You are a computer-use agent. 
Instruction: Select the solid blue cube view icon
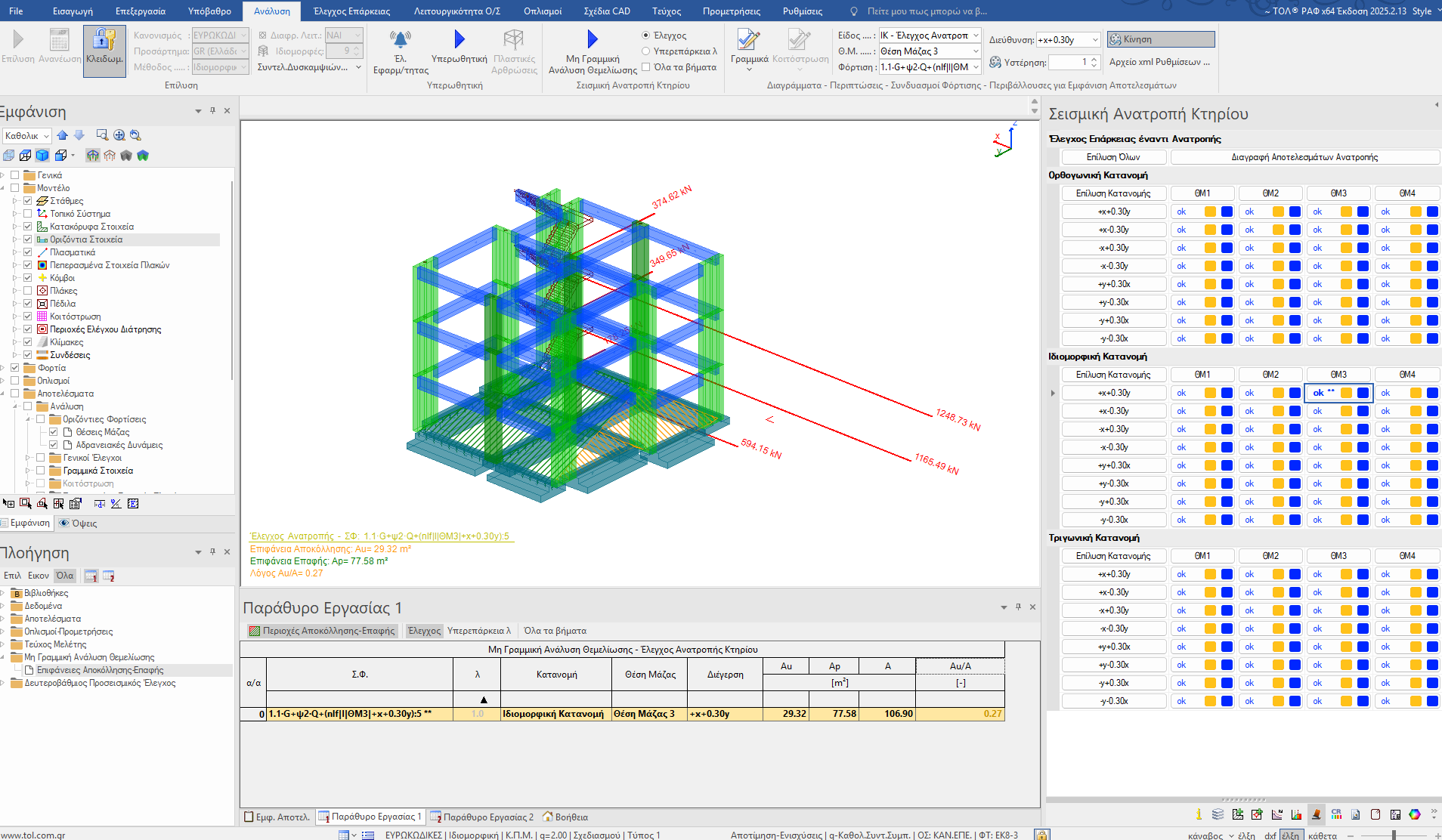coord(42,156)
